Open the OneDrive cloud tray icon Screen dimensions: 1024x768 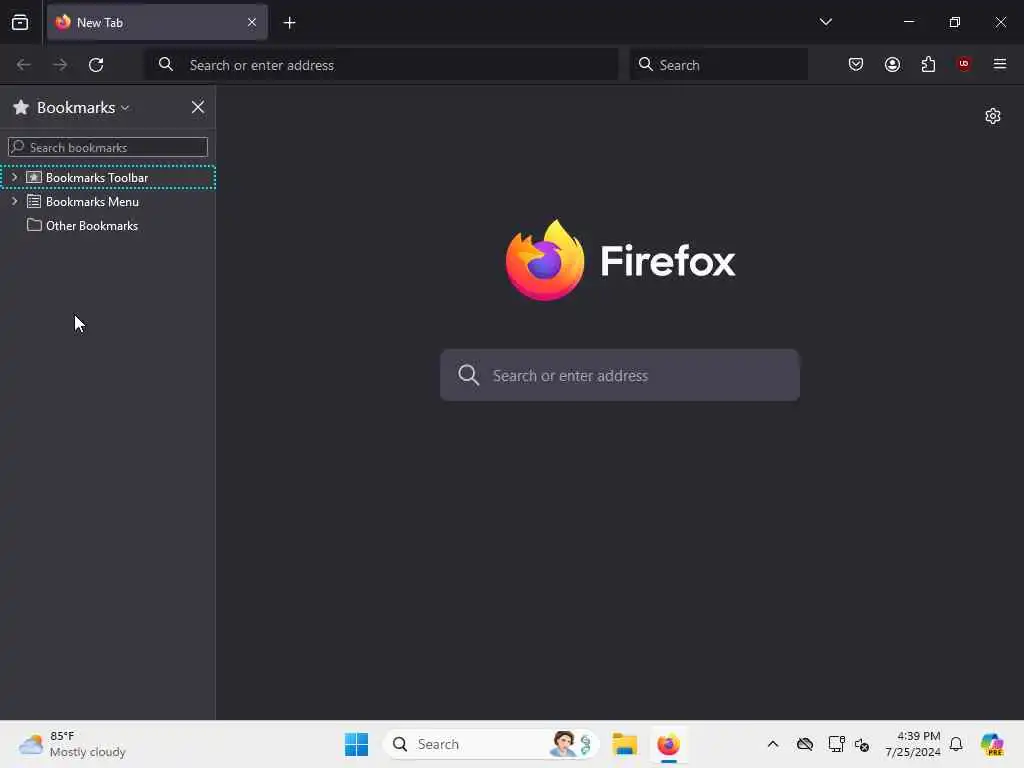805,744
